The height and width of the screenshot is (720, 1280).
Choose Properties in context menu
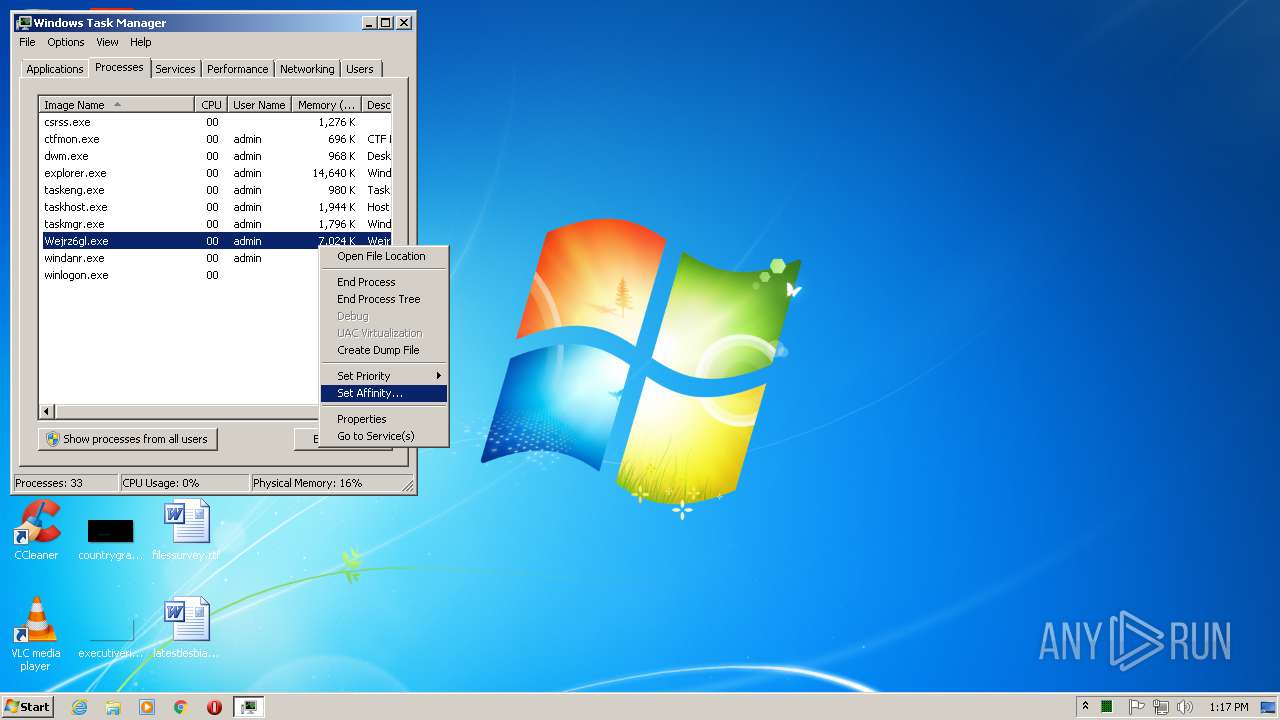coord(384,419)
